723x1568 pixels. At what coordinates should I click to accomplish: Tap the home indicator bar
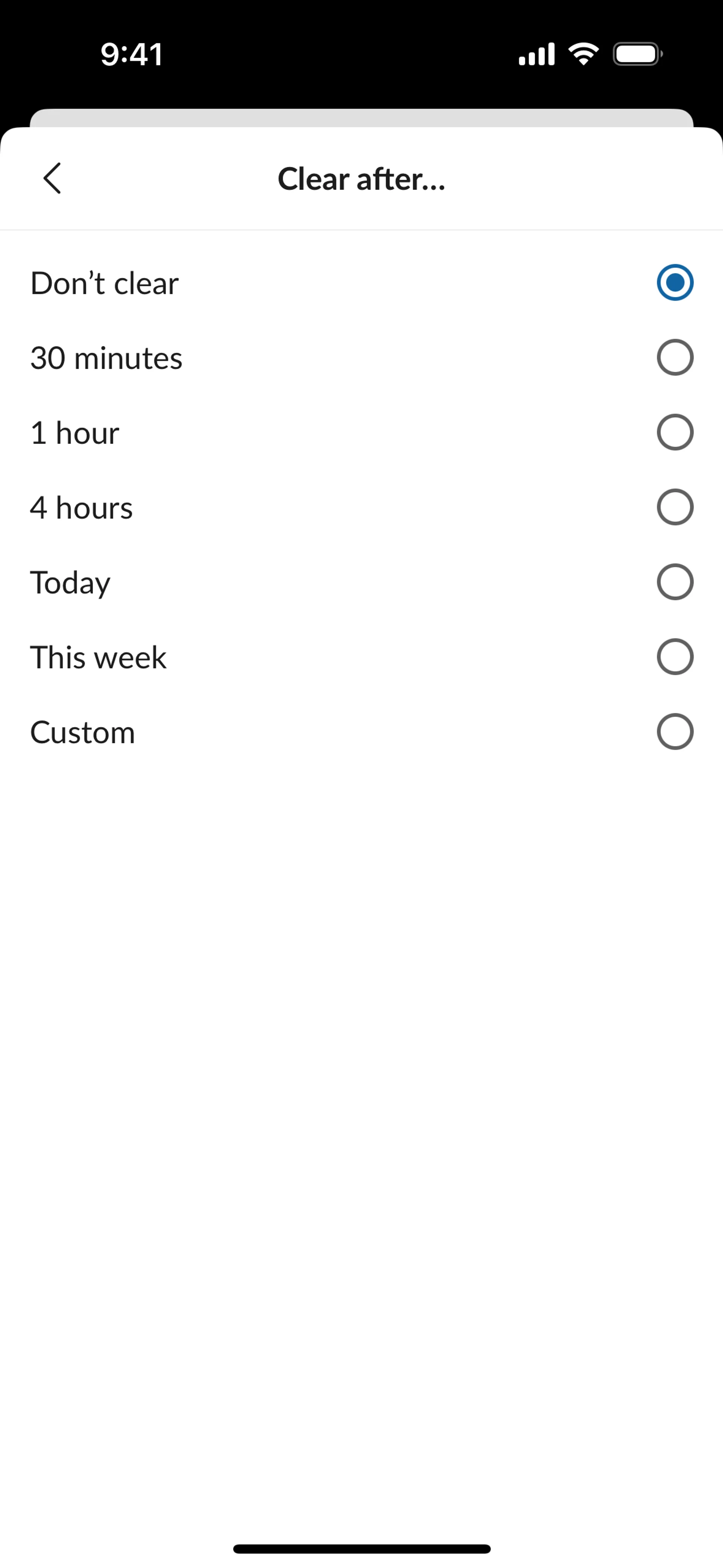click(x=361, y=1548)
